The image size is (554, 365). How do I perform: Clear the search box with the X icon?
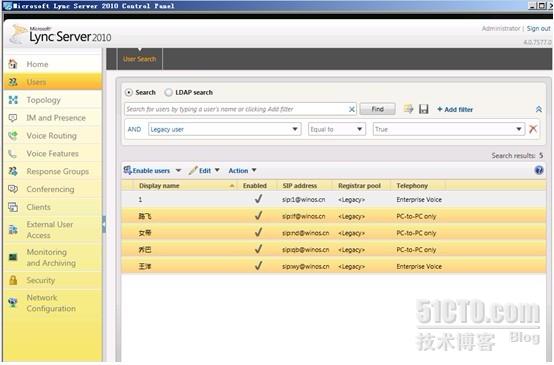[352, 109]
